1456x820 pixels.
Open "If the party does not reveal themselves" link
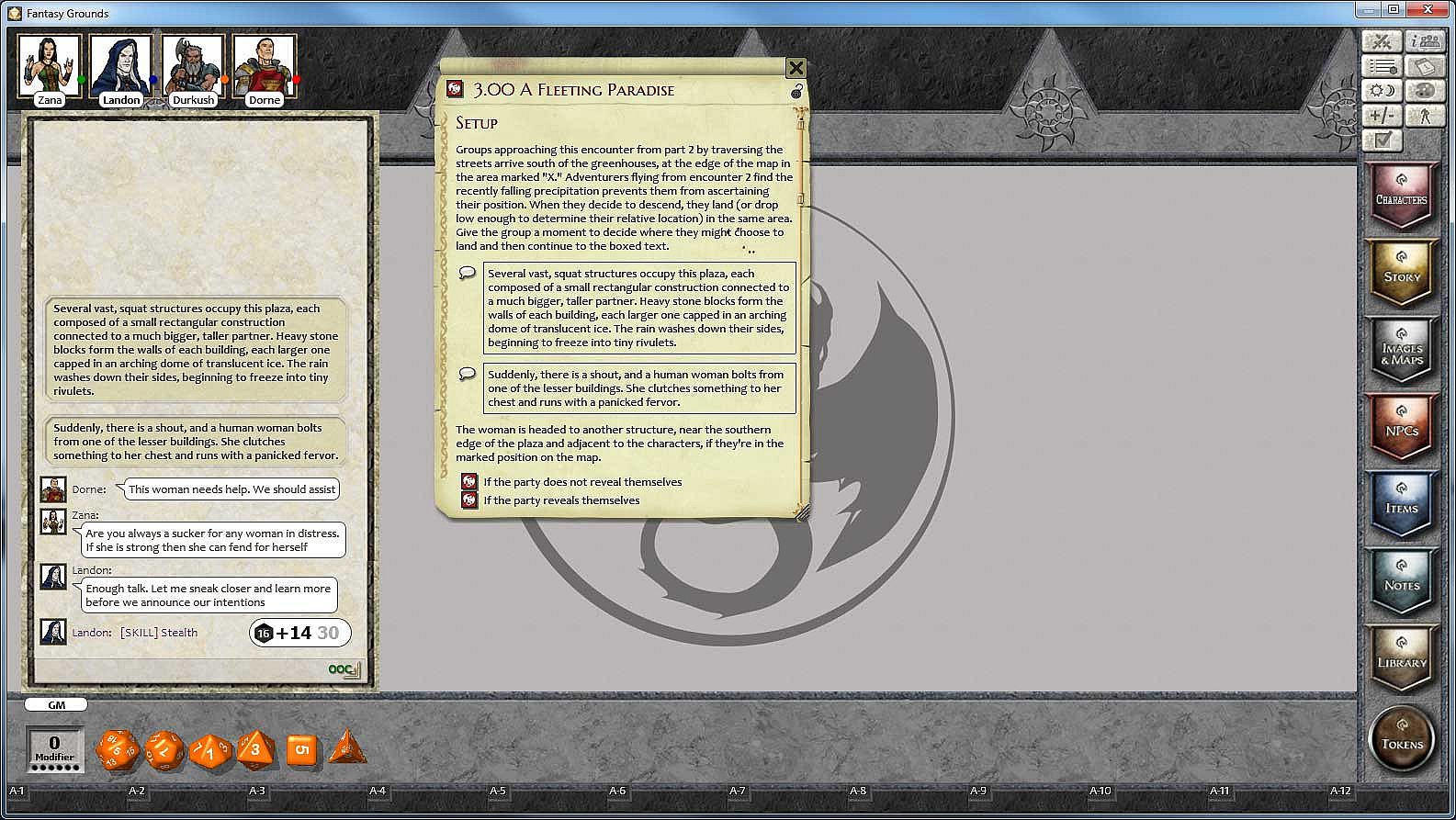[582, 482]
